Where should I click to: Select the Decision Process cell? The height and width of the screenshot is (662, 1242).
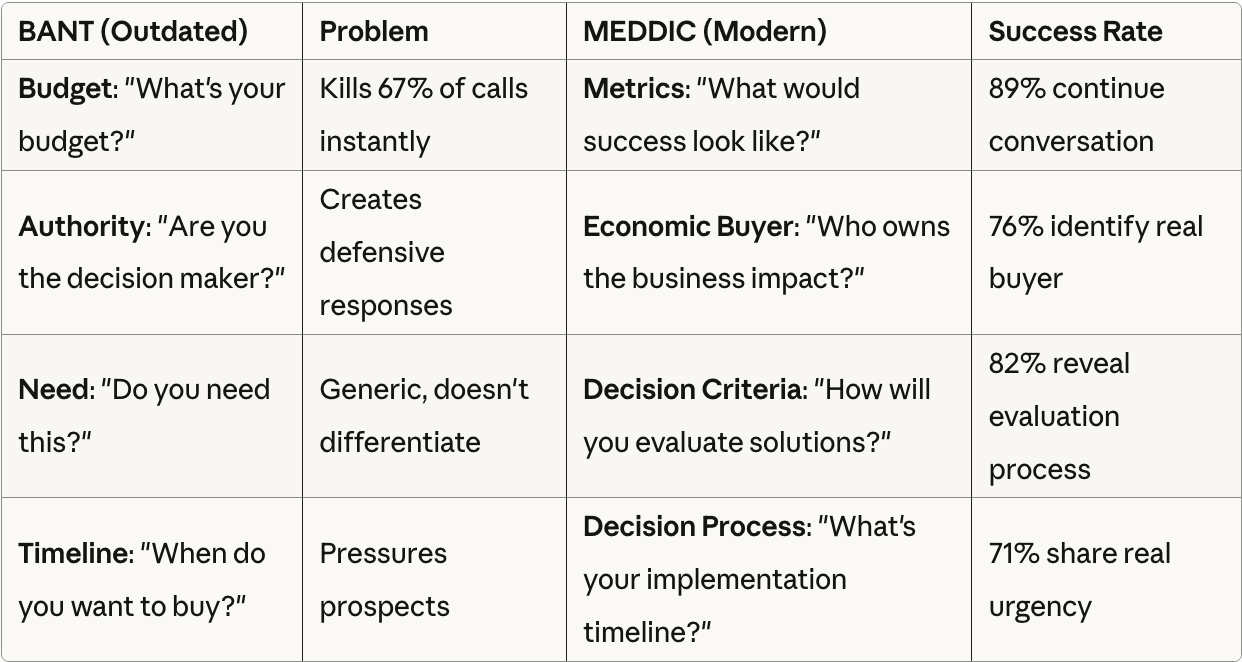749,579
